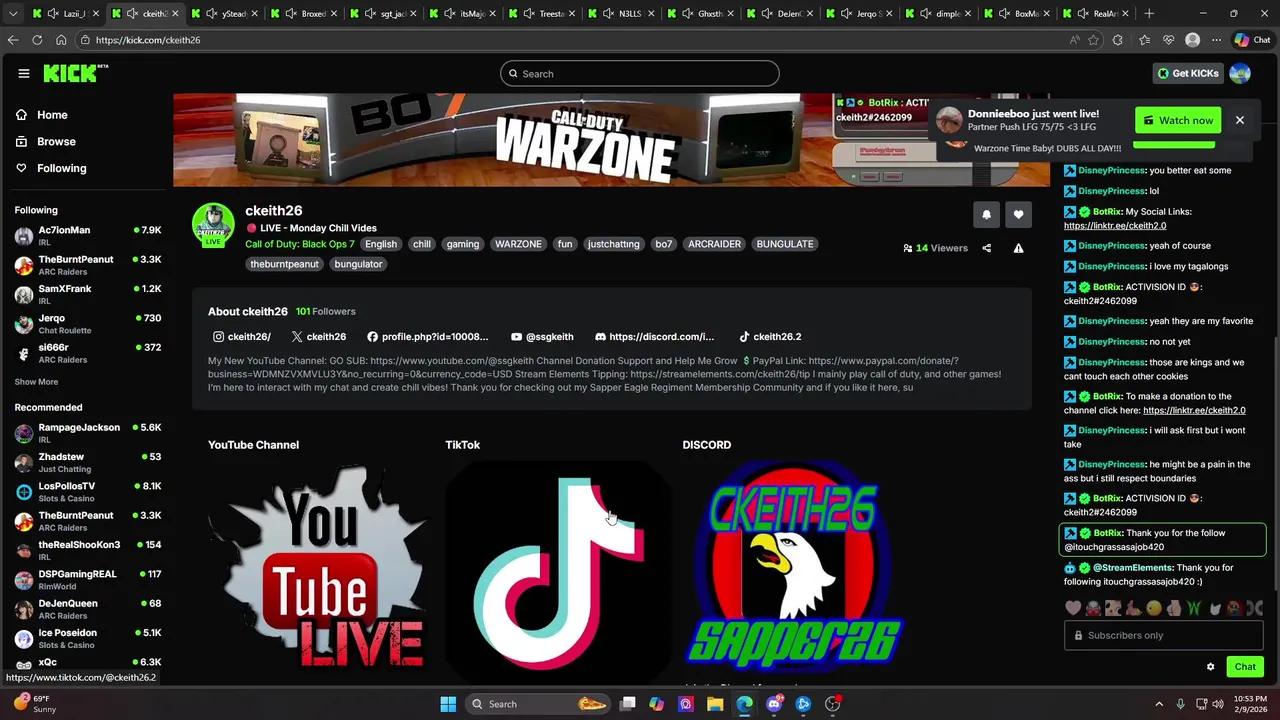Screen dimensions: 1280x720
Task: Open the Kick user avatar menu
Action: coord(1240,73)
